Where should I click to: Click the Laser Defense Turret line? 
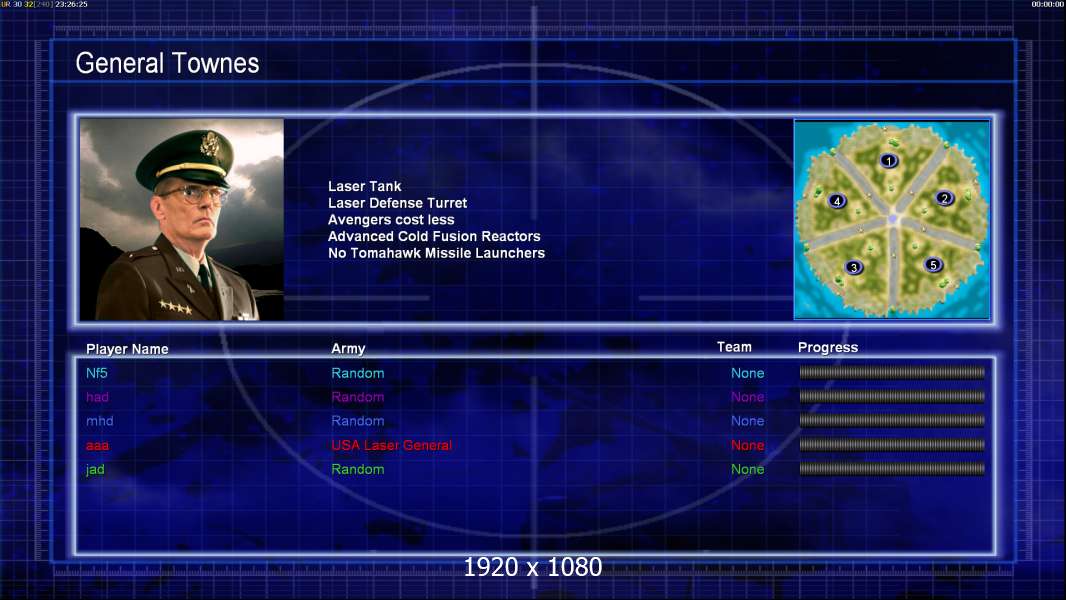(x=397, y=202)
